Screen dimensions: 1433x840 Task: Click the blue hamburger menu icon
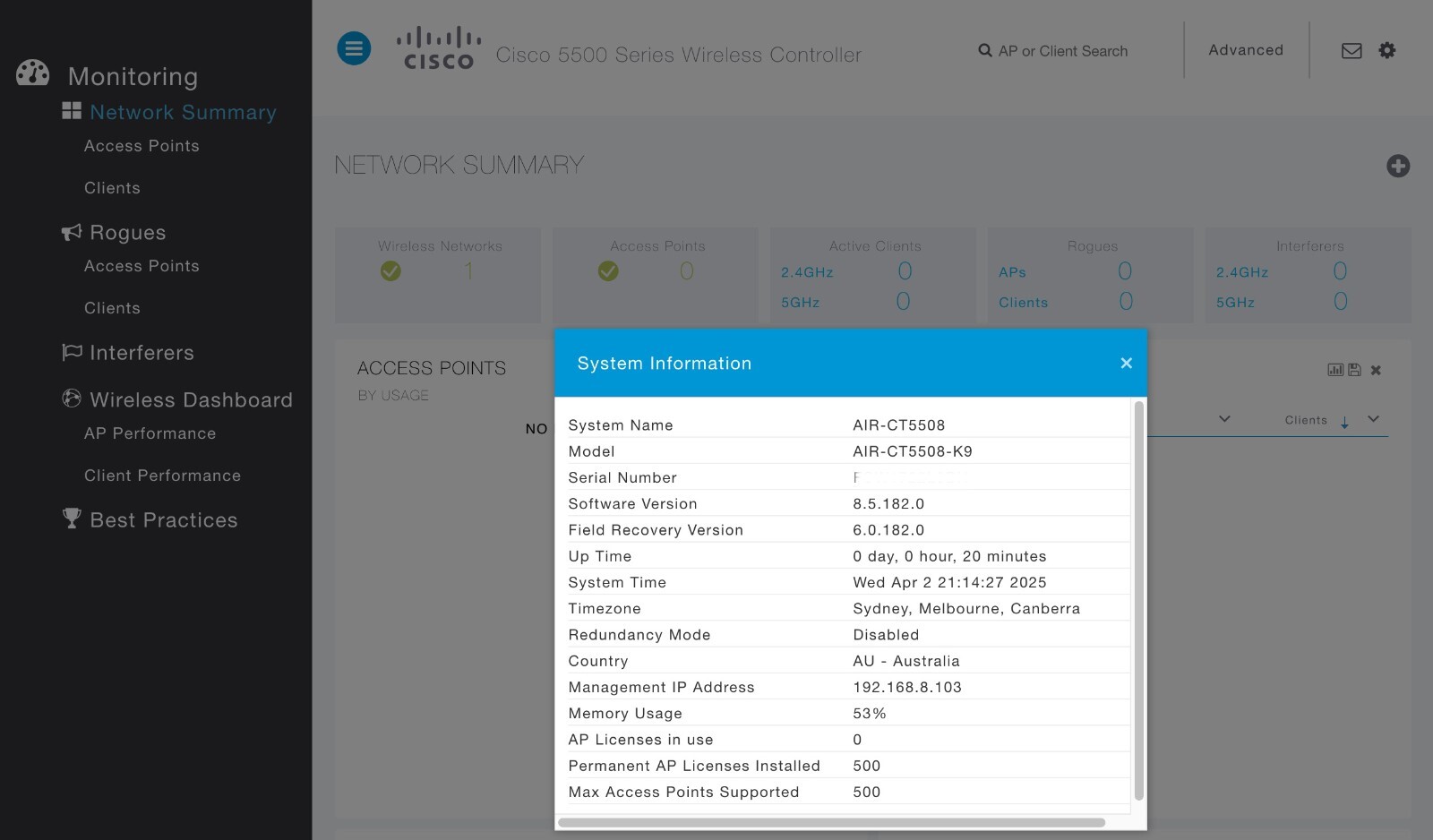pyautogui.click(x=354, y=48)
